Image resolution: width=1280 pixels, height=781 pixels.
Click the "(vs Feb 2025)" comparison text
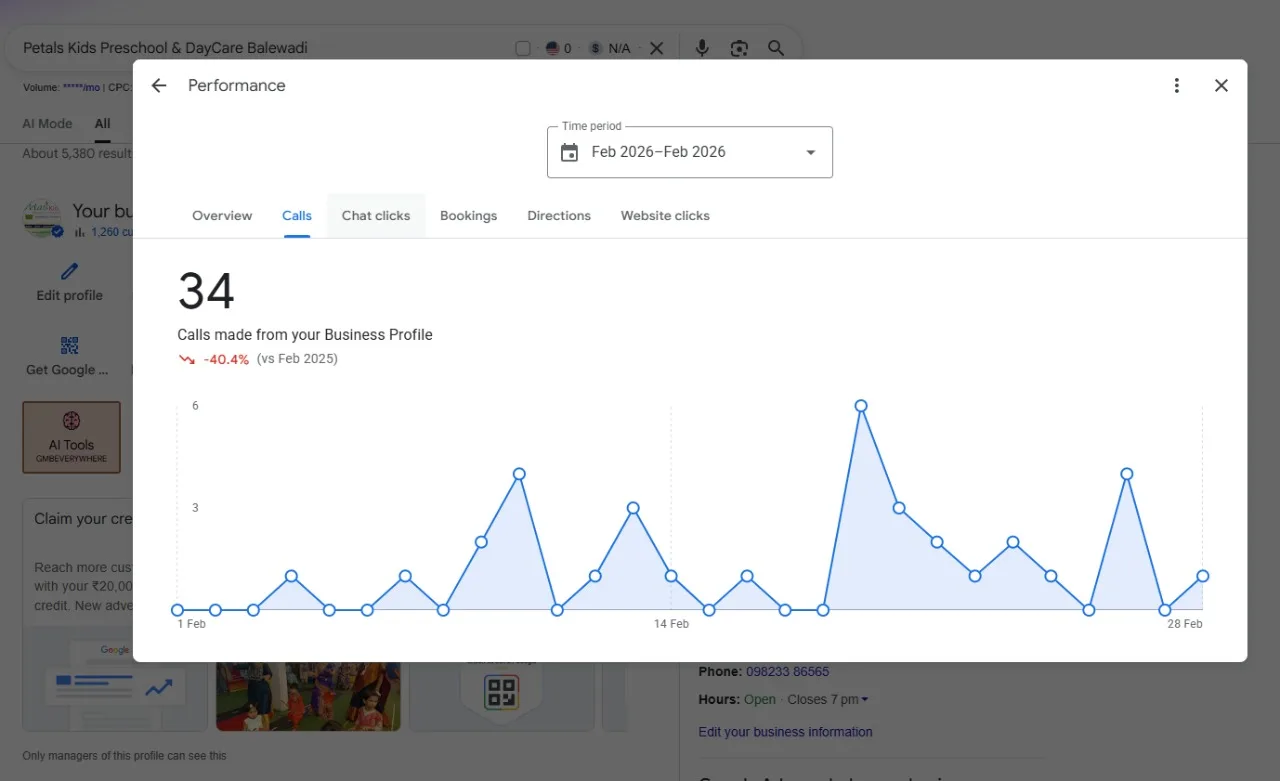pyautogui.click(x=297, y=359)
